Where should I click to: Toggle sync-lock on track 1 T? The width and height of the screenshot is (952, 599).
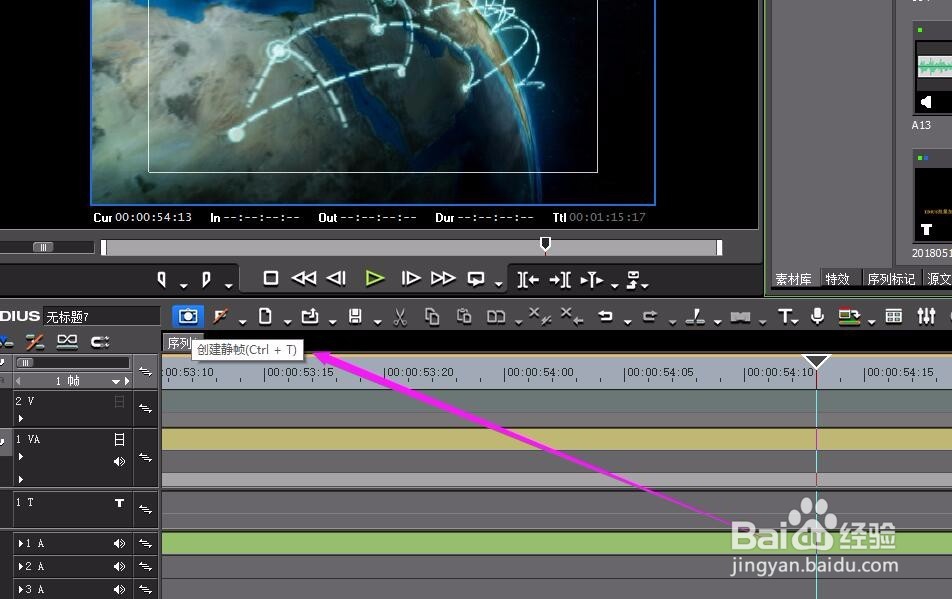click(x=146, y=510)
